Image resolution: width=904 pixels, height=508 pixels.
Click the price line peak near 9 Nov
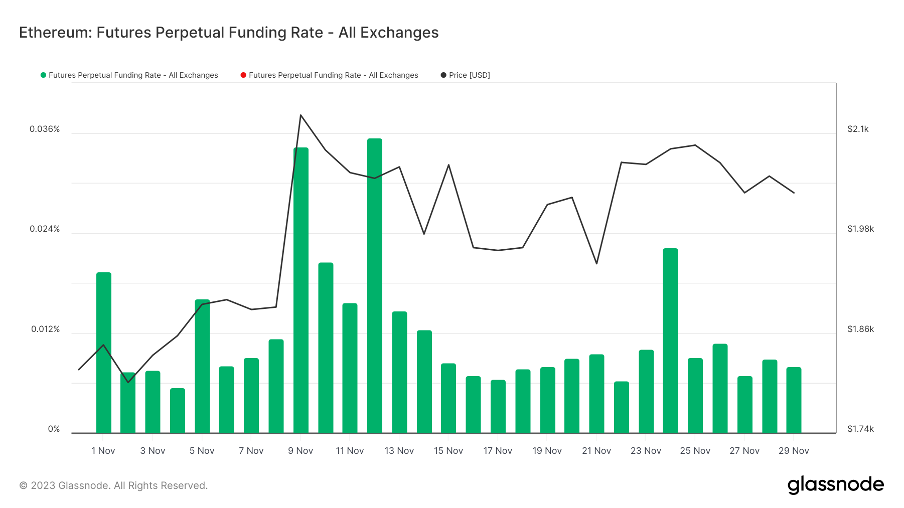point(301,115)
